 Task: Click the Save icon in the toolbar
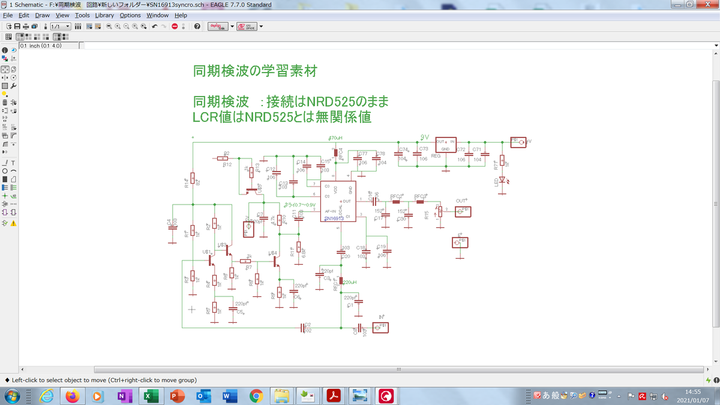pos(17,27)
